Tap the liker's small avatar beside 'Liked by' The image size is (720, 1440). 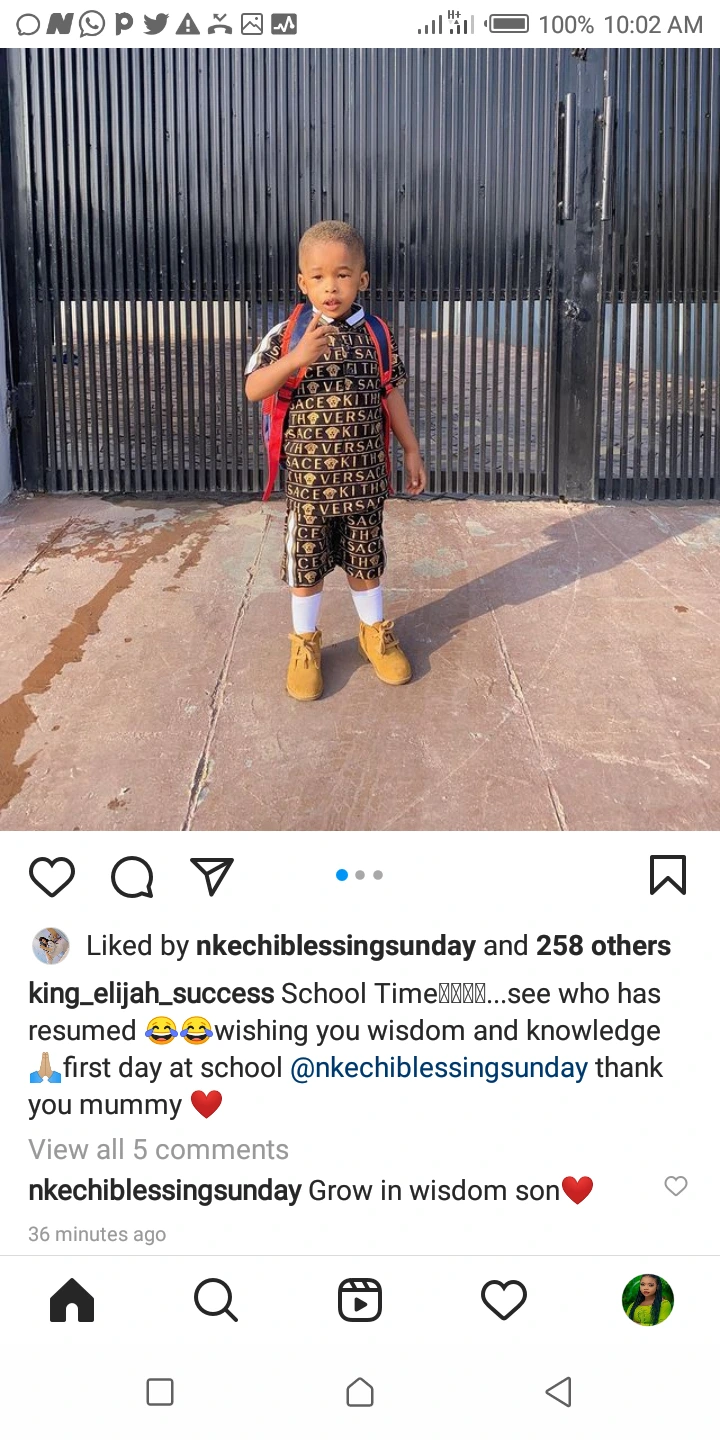(51, 945)
